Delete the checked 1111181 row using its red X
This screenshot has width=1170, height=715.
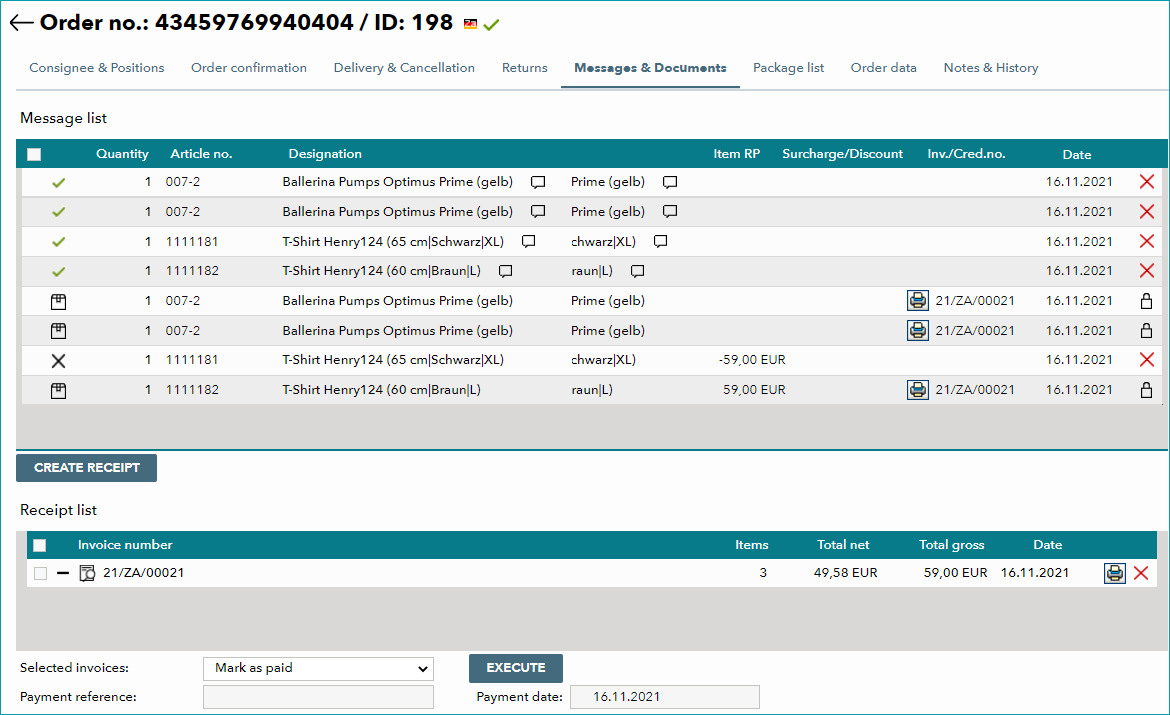(1147, 241)
